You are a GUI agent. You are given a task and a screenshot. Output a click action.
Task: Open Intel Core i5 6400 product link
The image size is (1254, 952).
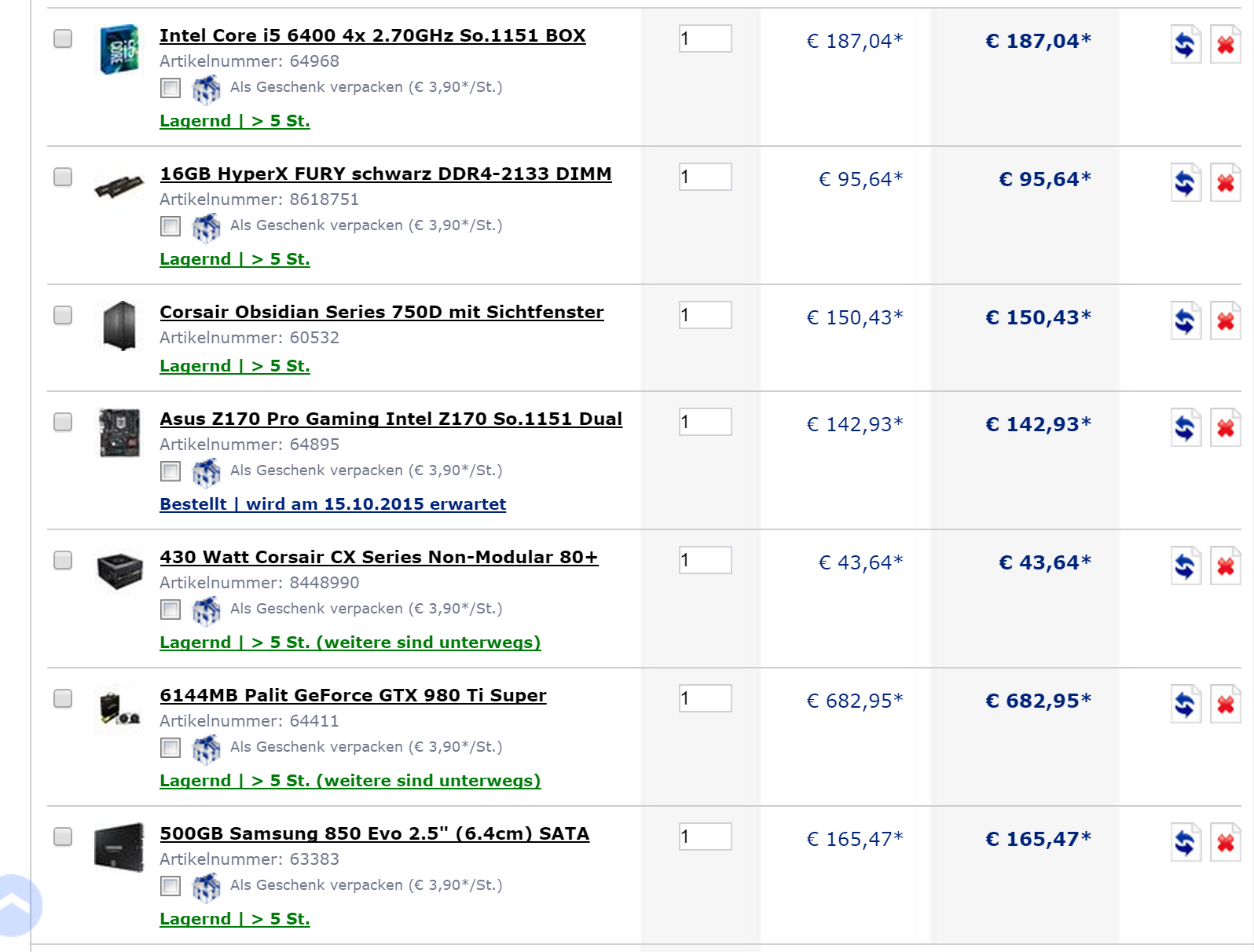click(x=372, y=35)
